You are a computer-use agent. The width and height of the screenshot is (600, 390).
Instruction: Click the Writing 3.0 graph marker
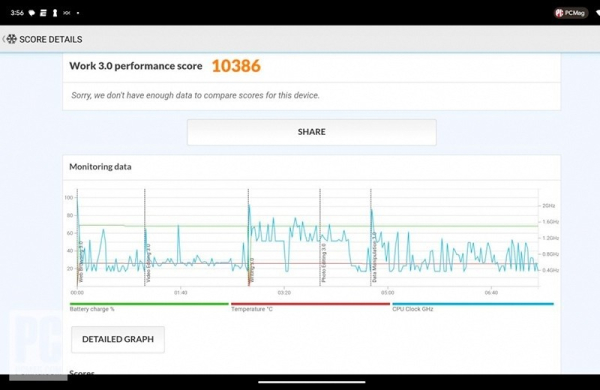pos(251,271)
